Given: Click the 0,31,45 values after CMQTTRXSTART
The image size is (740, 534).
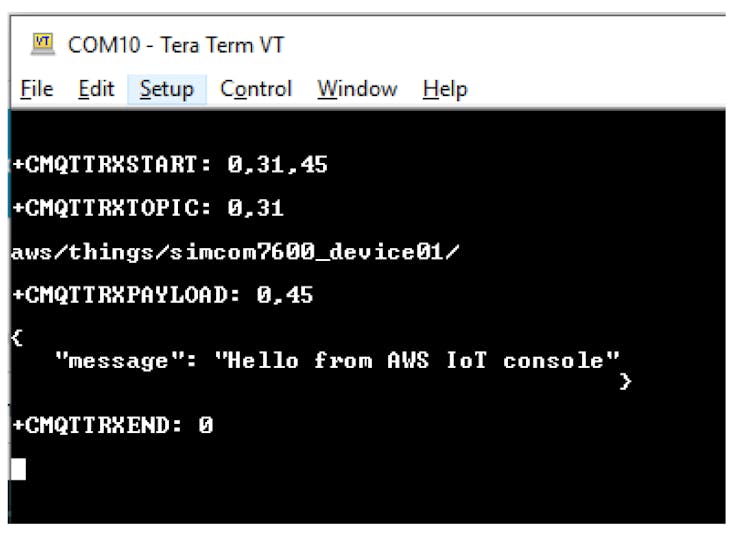Looking at the screenshot, I should 278,165.
